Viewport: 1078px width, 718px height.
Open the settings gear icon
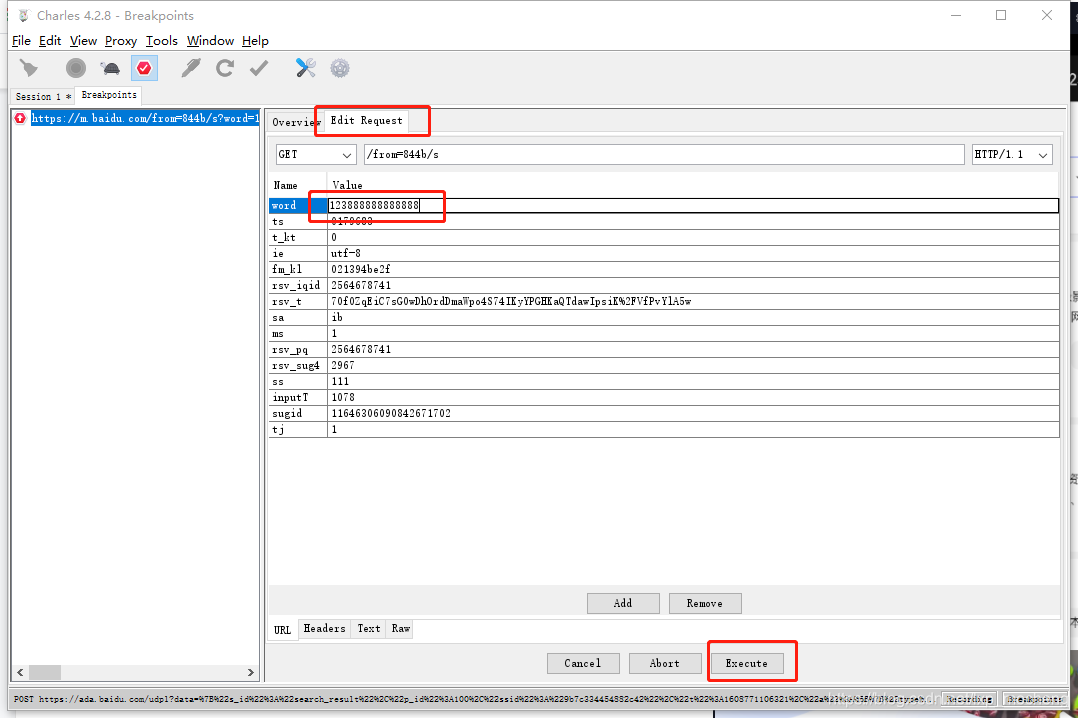pos(340,68)
